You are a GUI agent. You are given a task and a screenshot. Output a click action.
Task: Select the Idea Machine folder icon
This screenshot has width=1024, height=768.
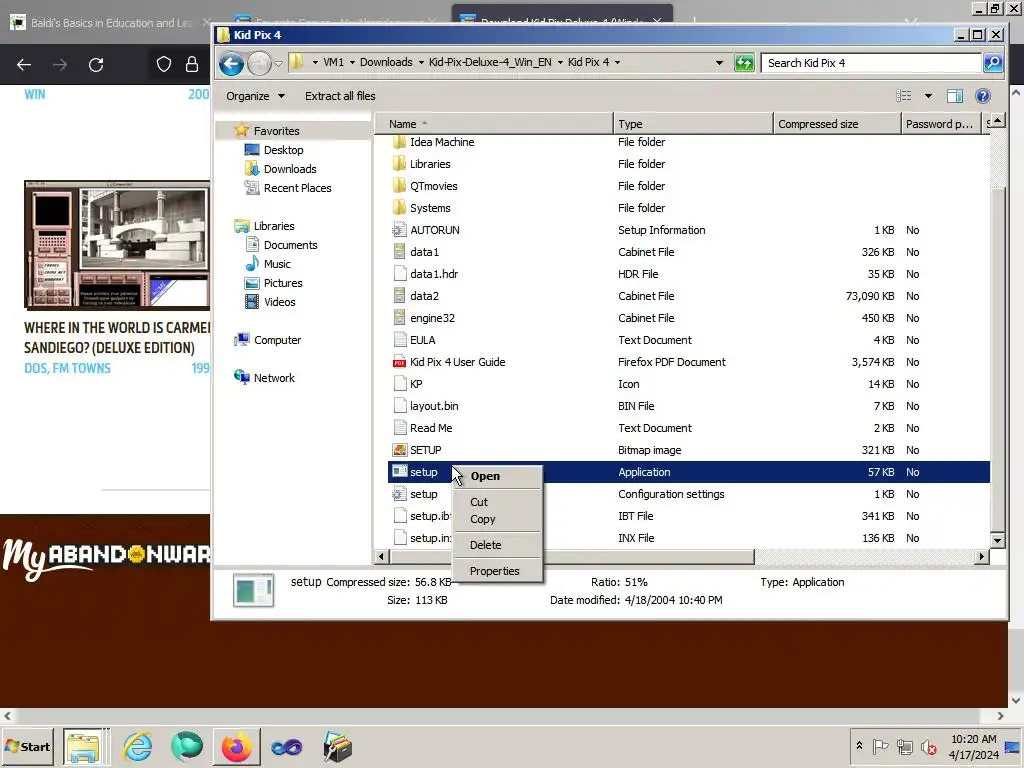tap(399, 142)
